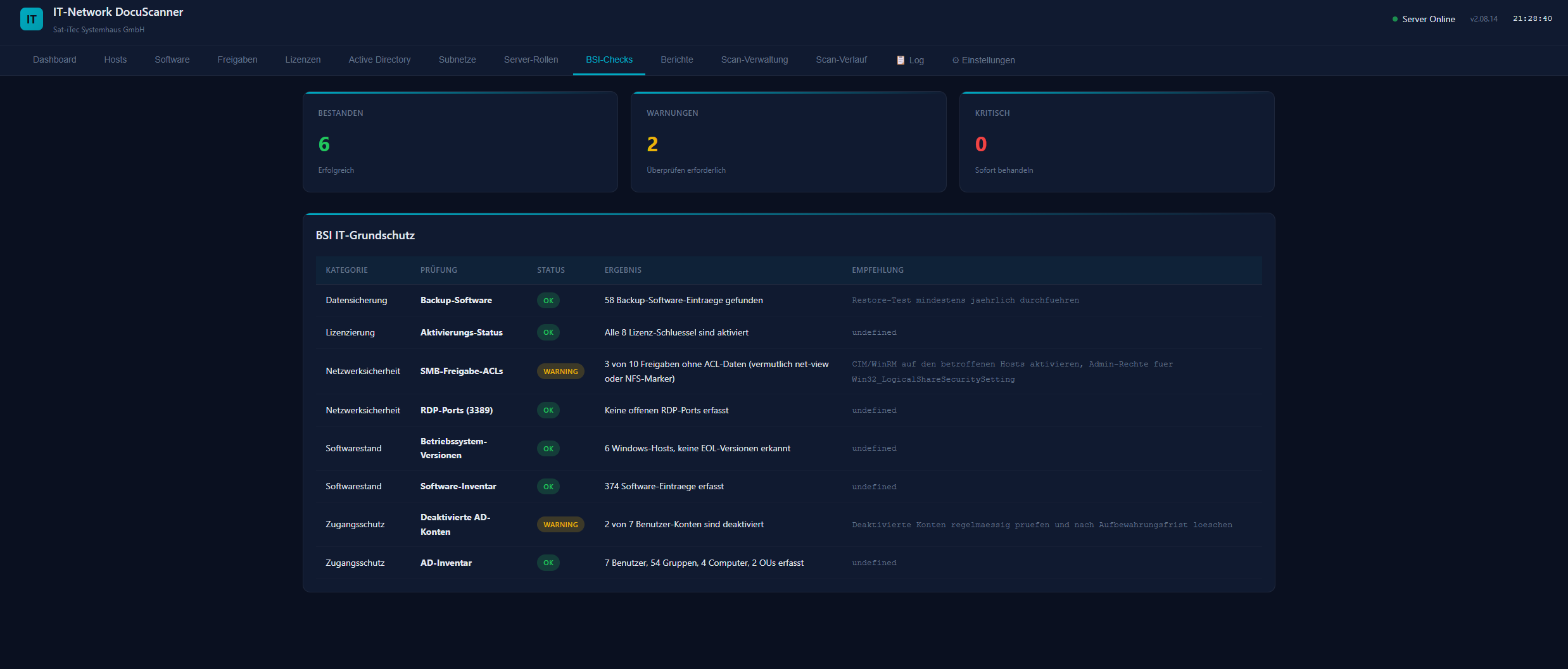Switch to the Dashboard tab

point(54,59)
